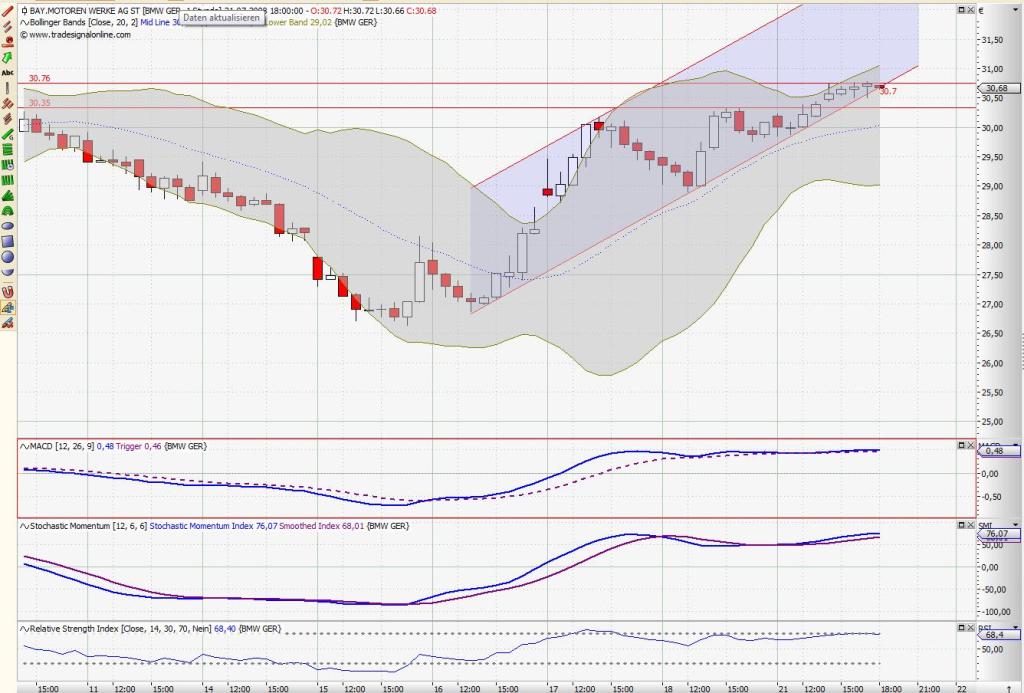Click the 21:00 time axis label
Viewport: 1024px width, 693px height.
tap(929, 688)
